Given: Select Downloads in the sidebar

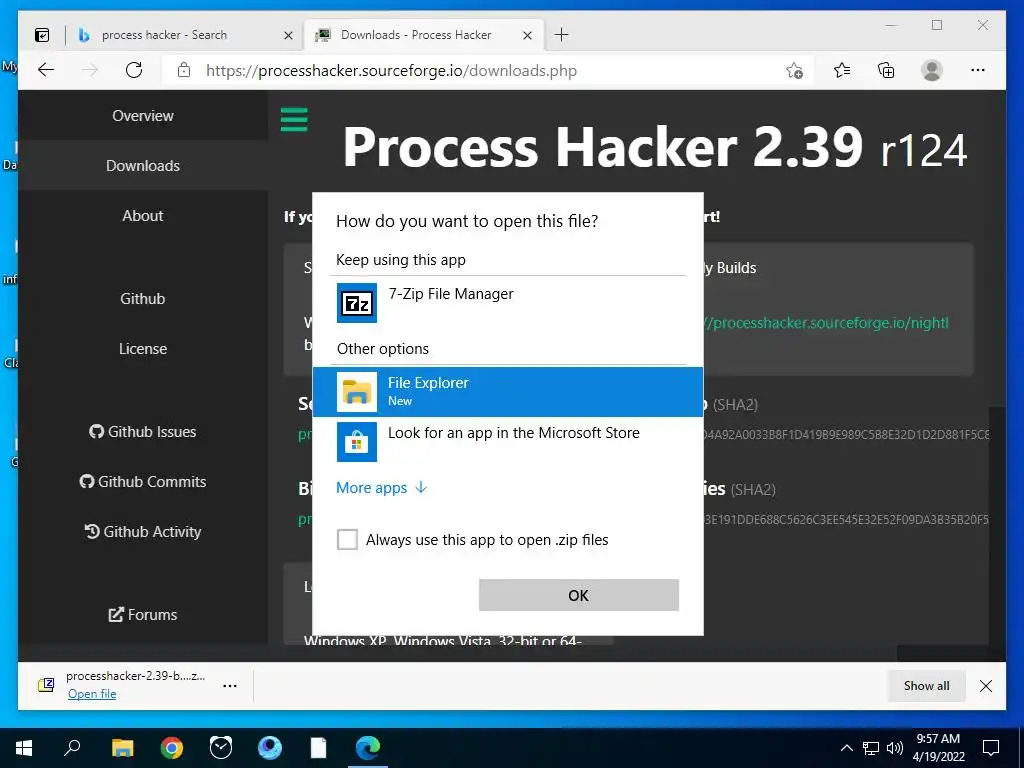Looking at the screenshot, I should 143,166.
